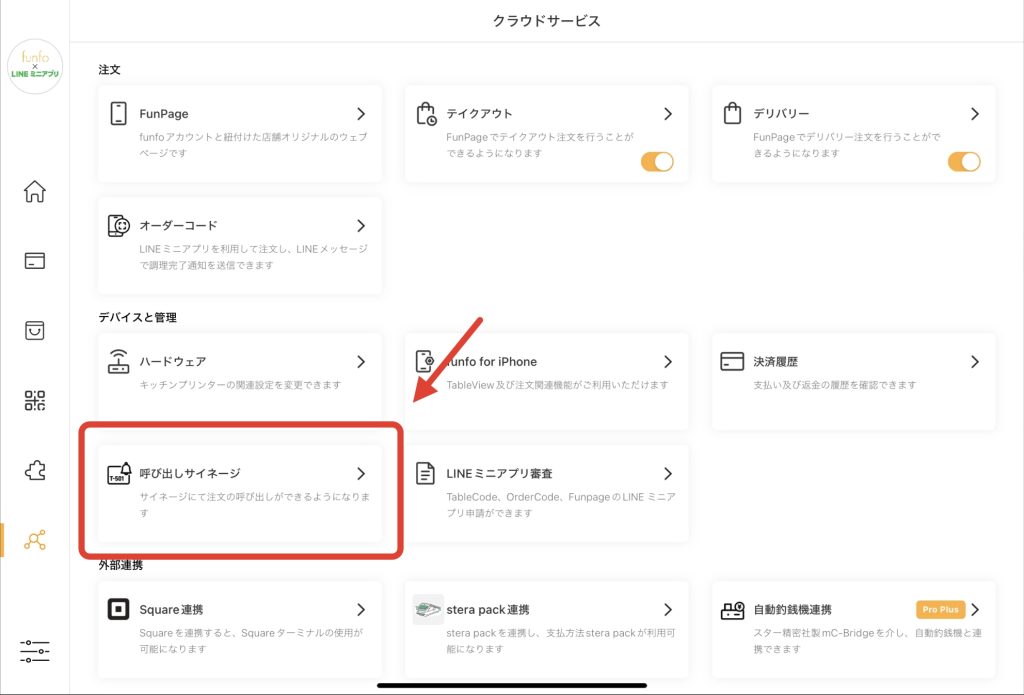Image resolution: width=1024 pixels, height=695 pixels.
Task: Open LINEミニアプリ審査 via its chevron arrow
Action: click(x=668, y=474)
